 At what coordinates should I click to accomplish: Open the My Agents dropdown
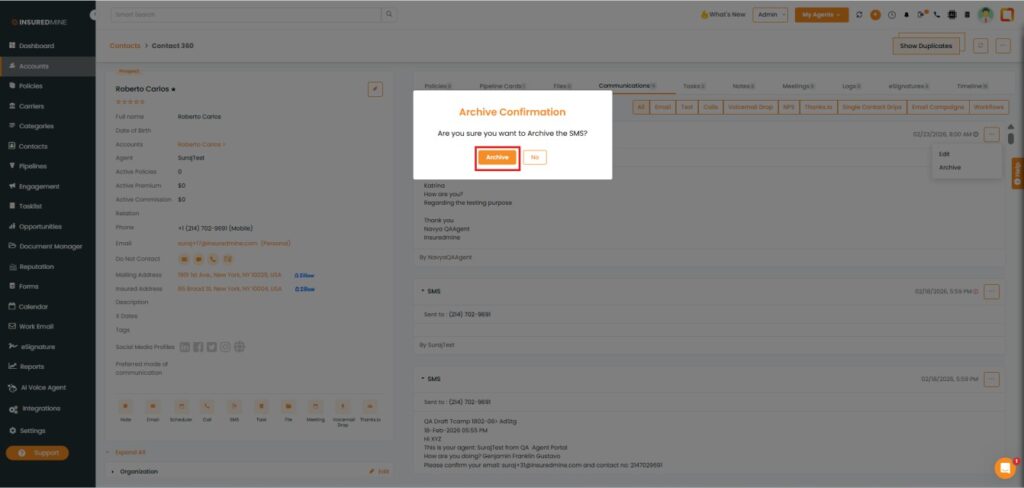[821, 15]
